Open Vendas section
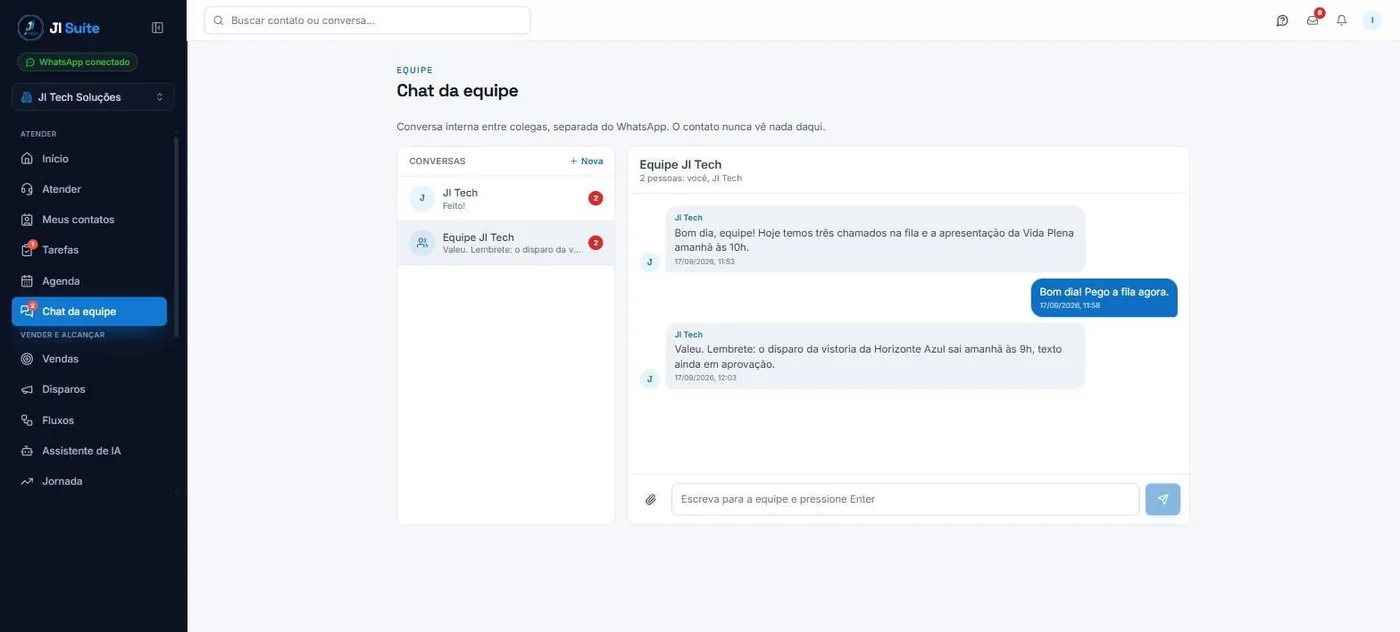This screenshot has height=632, width=1400. tap(89, 359)
